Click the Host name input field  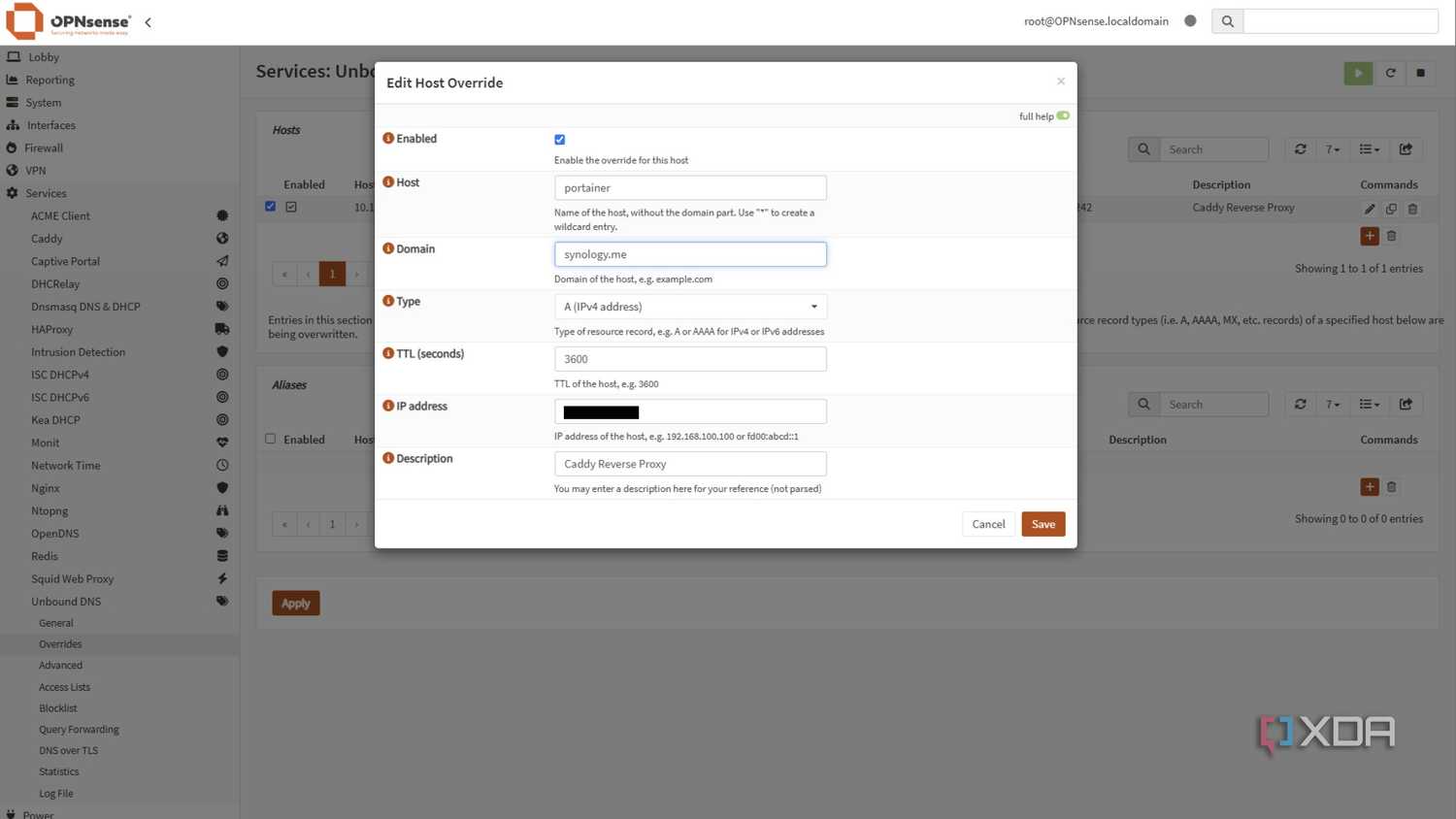pyautogui.click(x=690, y=188)
